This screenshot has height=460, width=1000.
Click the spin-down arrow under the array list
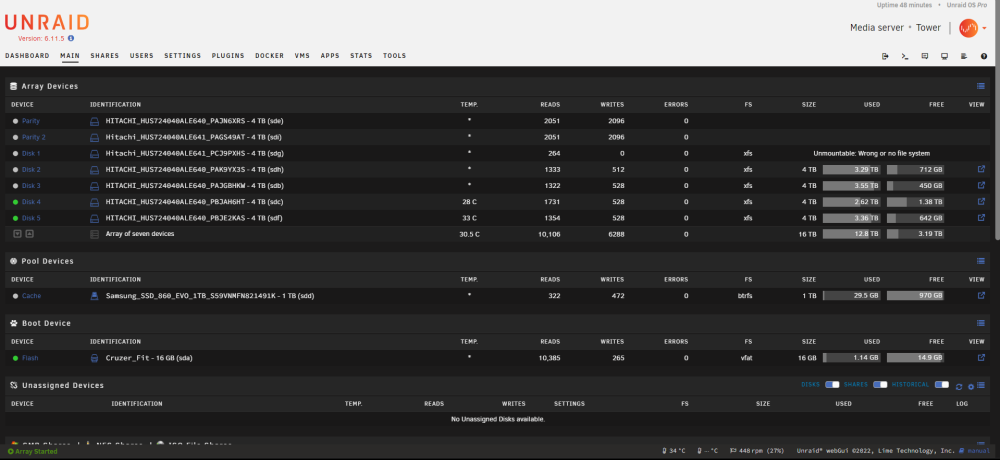(x=18, y=234)
